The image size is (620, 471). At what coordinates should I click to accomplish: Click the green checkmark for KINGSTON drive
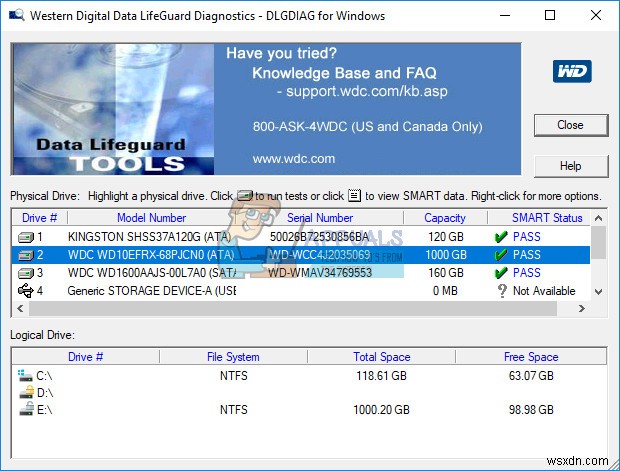[x=501, y=237]
